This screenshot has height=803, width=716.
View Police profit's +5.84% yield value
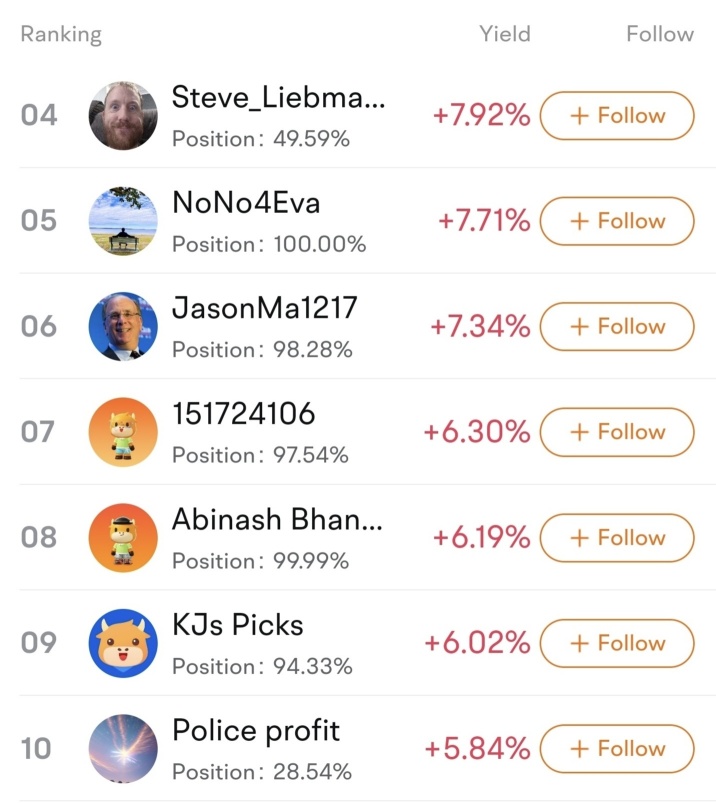[477, 749]
